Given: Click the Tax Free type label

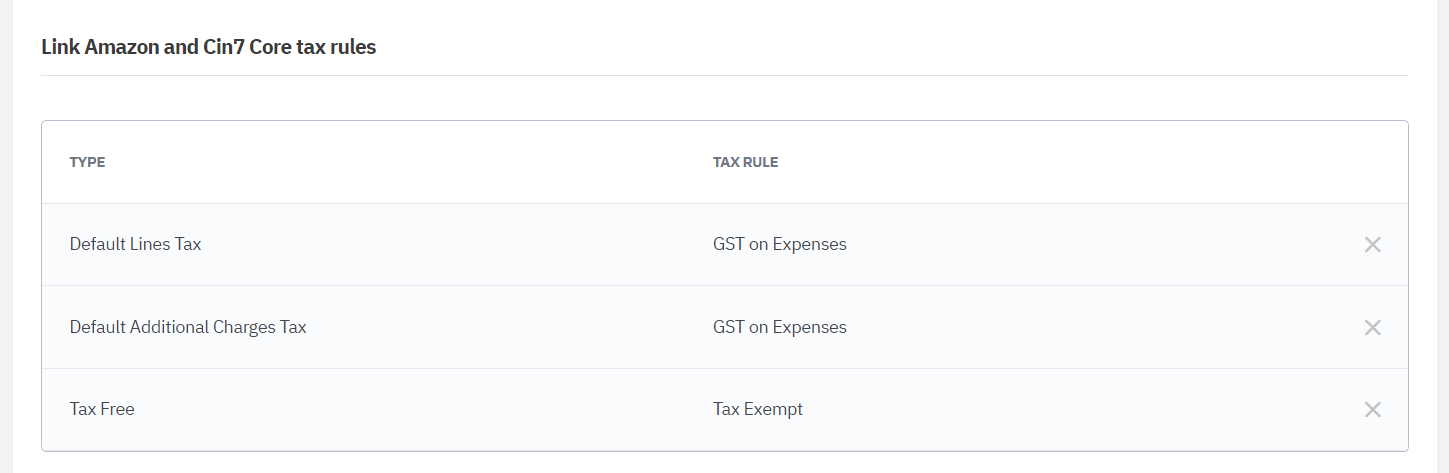Looking at the screenshot, I should coord(102,409).
